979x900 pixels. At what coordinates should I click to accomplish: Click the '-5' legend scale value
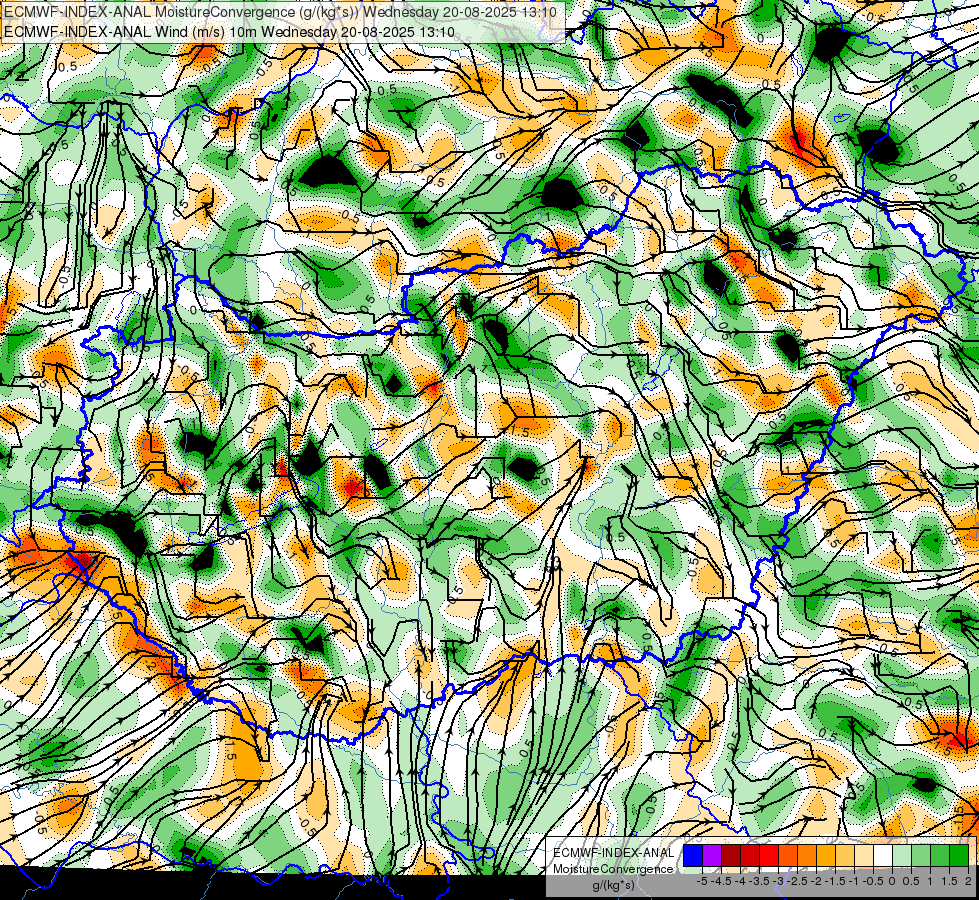click(702, 881)
